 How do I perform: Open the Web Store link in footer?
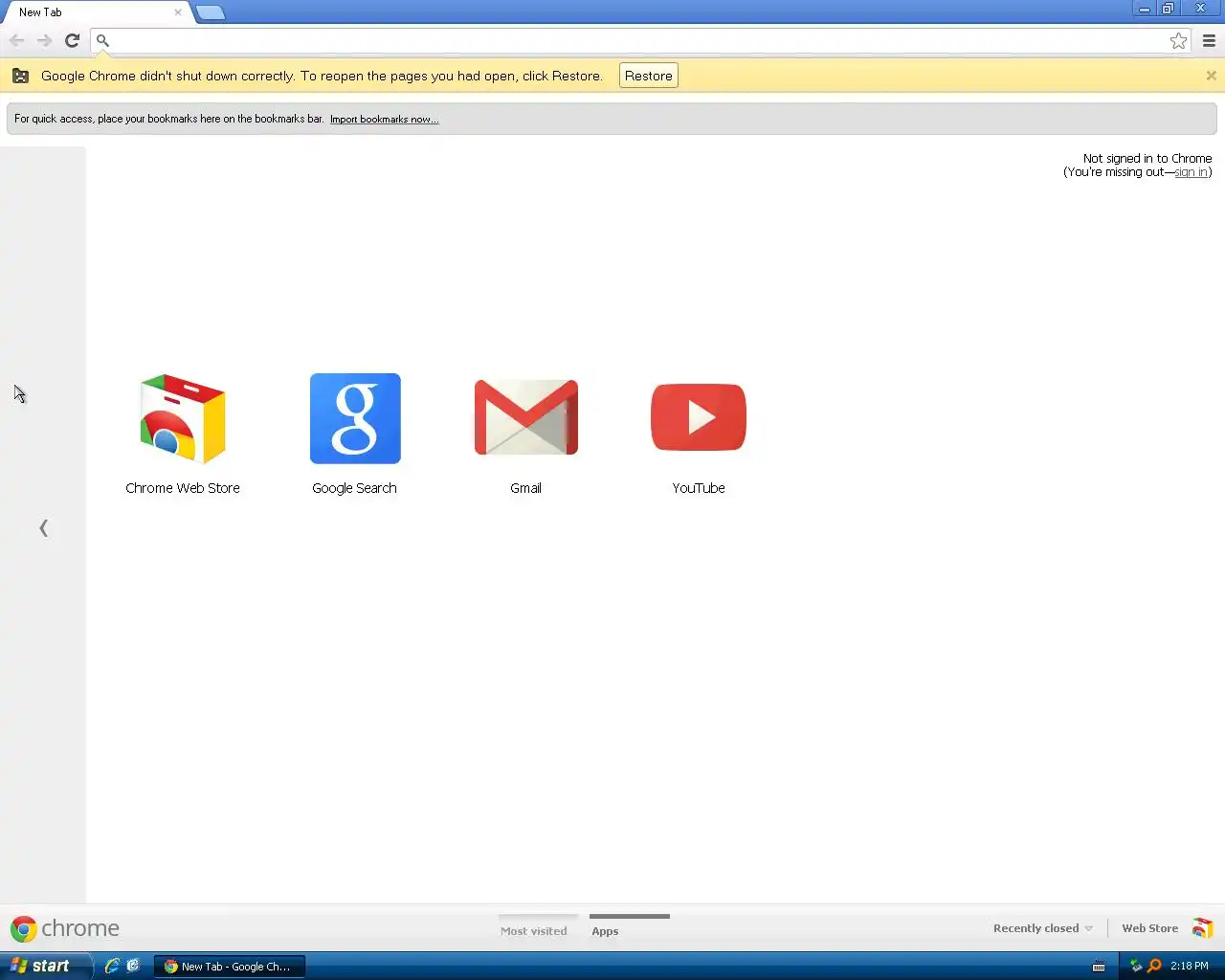tap(1149, 928)
